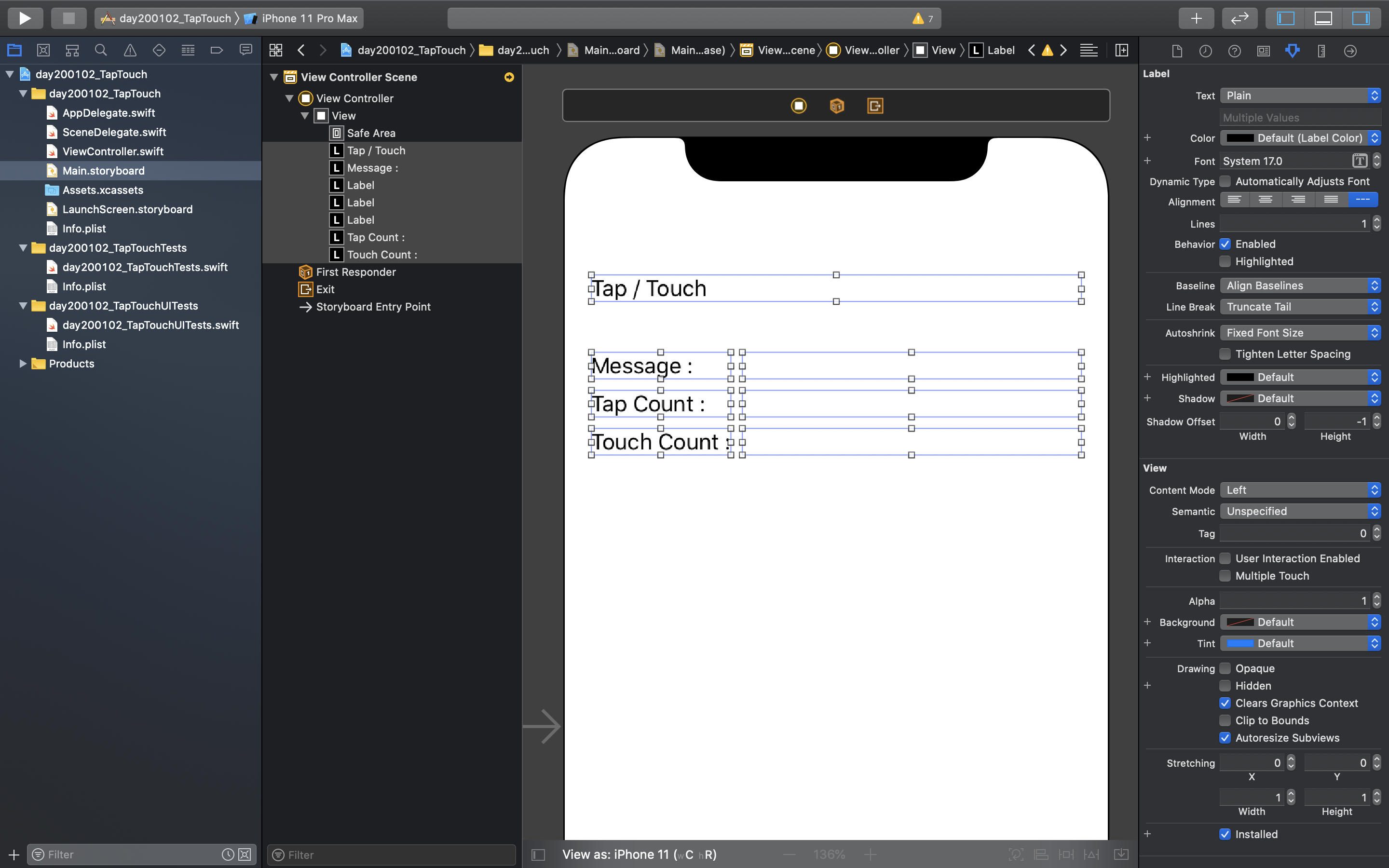Click the First Responder icon in scene dock
Screen dimensions: 1389x868
coord(836,106)
